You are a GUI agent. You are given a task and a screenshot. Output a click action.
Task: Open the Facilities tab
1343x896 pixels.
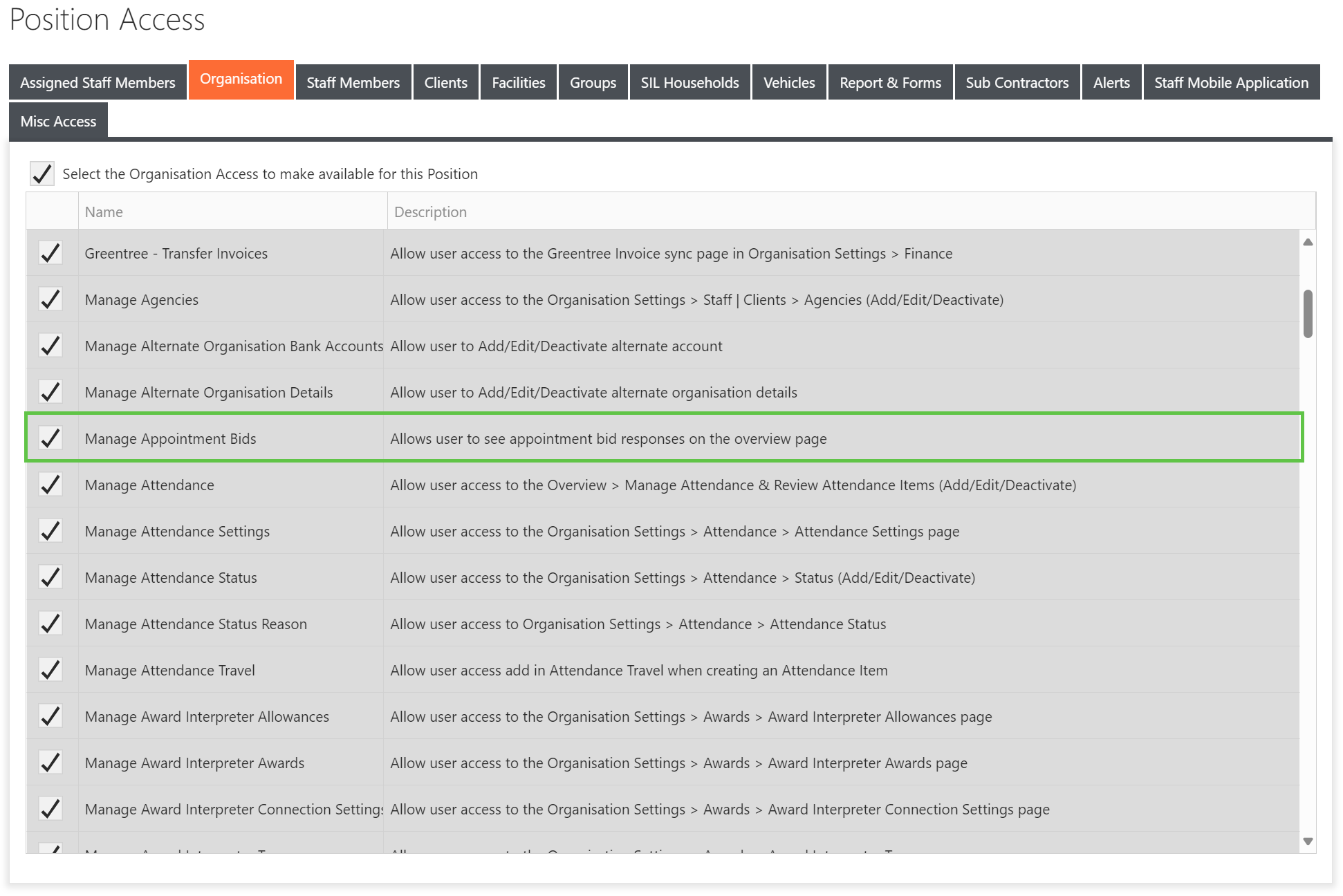(x=519, y=82)
